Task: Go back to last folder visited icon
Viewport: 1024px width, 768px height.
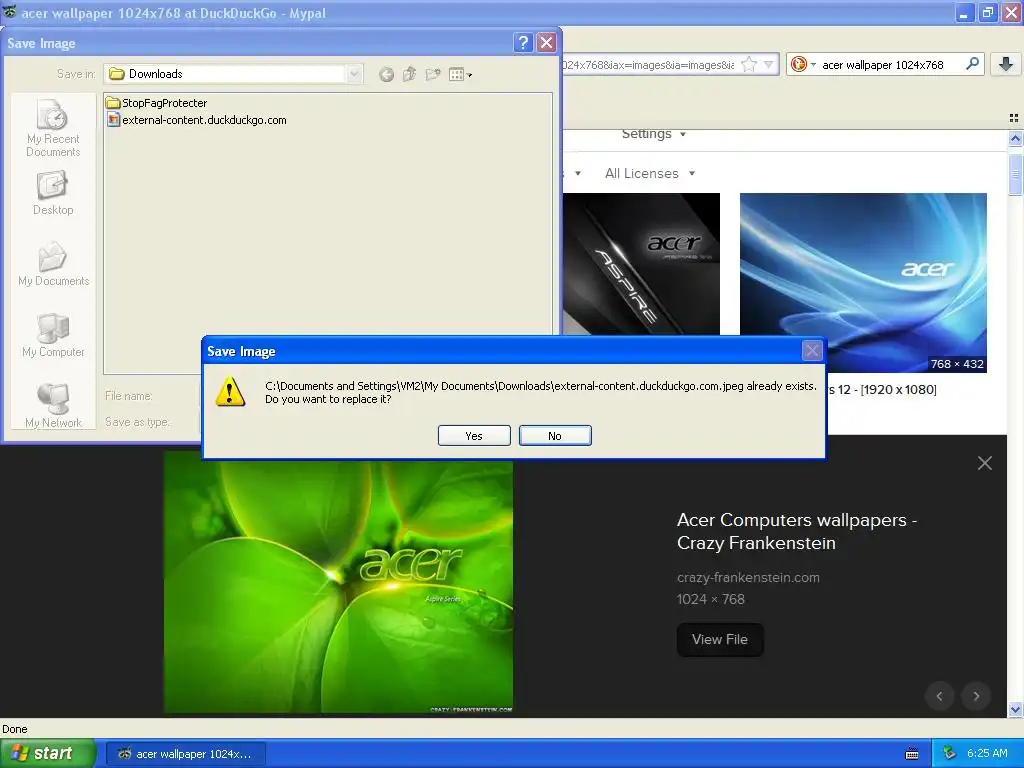Action: [387, 74]
